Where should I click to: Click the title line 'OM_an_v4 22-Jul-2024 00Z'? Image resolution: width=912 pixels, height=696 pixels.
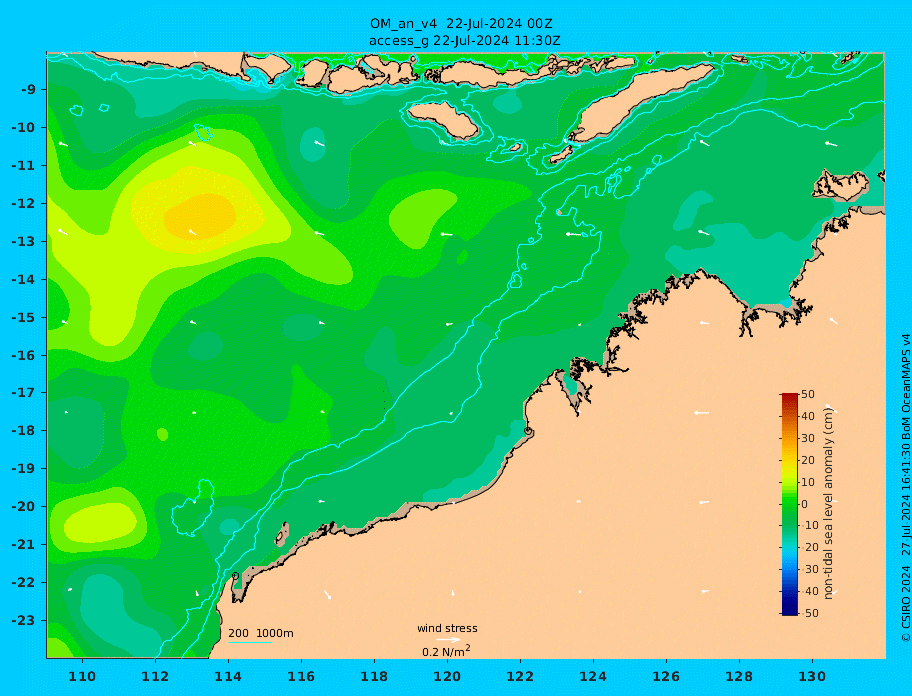[461, 24]
